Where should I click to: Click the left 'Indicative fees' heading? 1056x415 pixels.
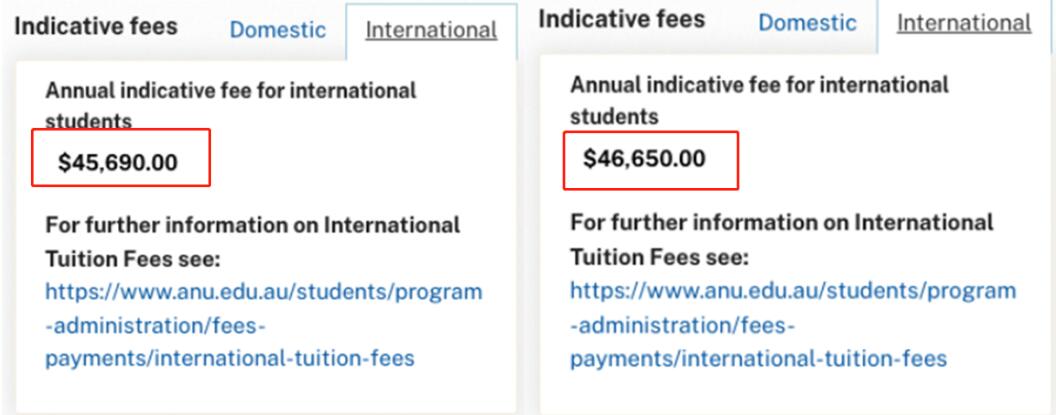pyautogui.click(x=96, y=26)
